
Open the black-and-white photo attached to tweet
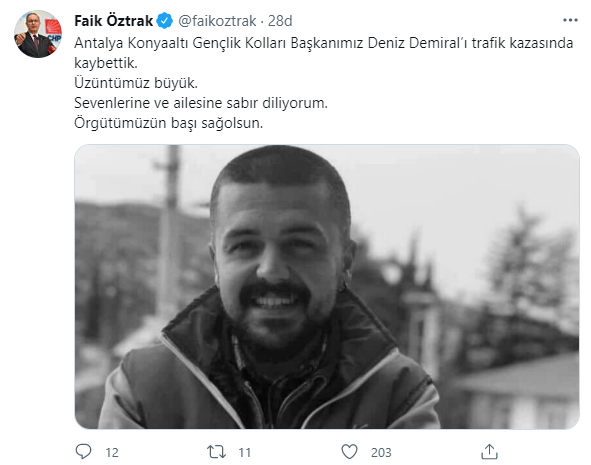(327, 286)
